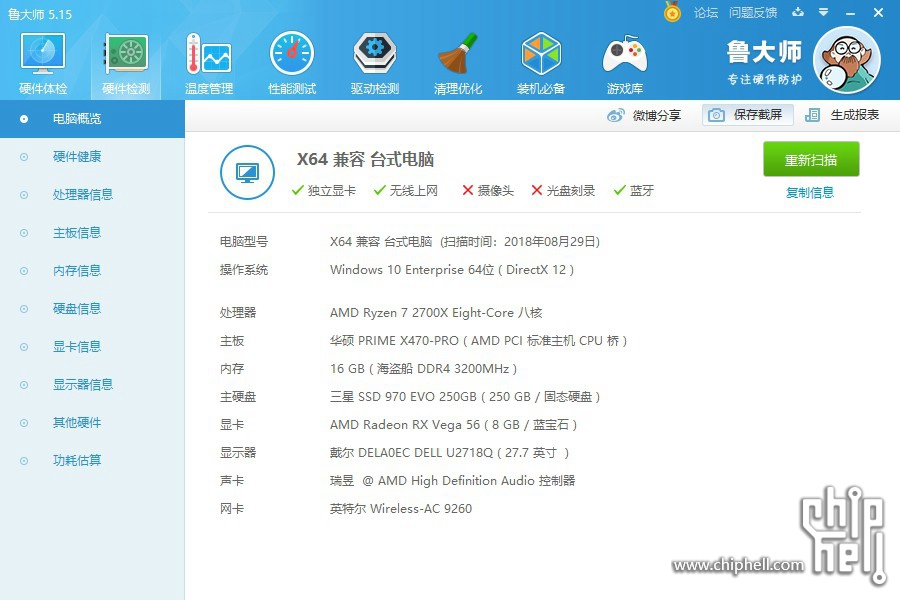Click 生成报表 generate report
900x600 pixels.
(842, 115)
